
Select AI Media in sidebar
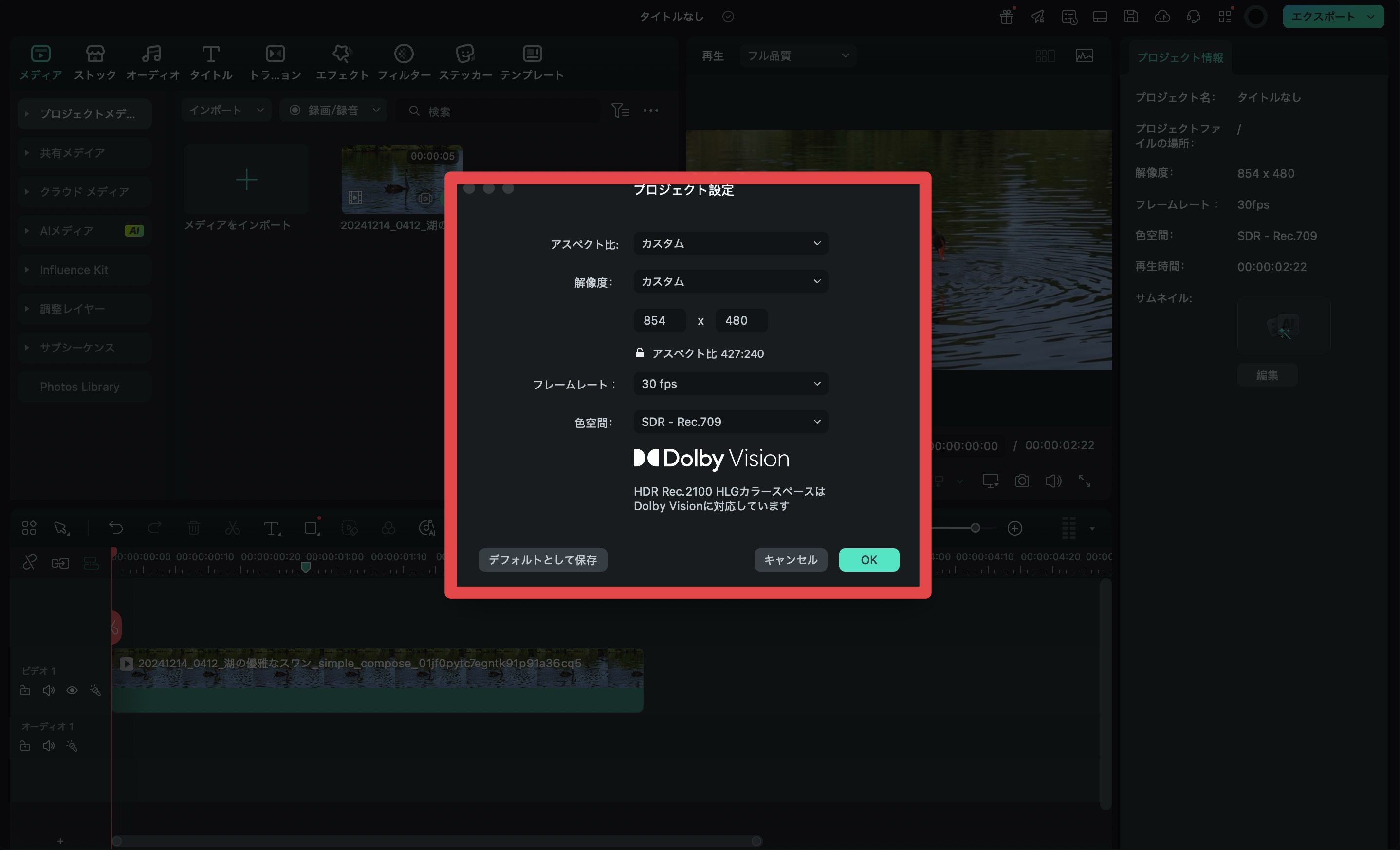pyautogui.click(x=84, y=231)
